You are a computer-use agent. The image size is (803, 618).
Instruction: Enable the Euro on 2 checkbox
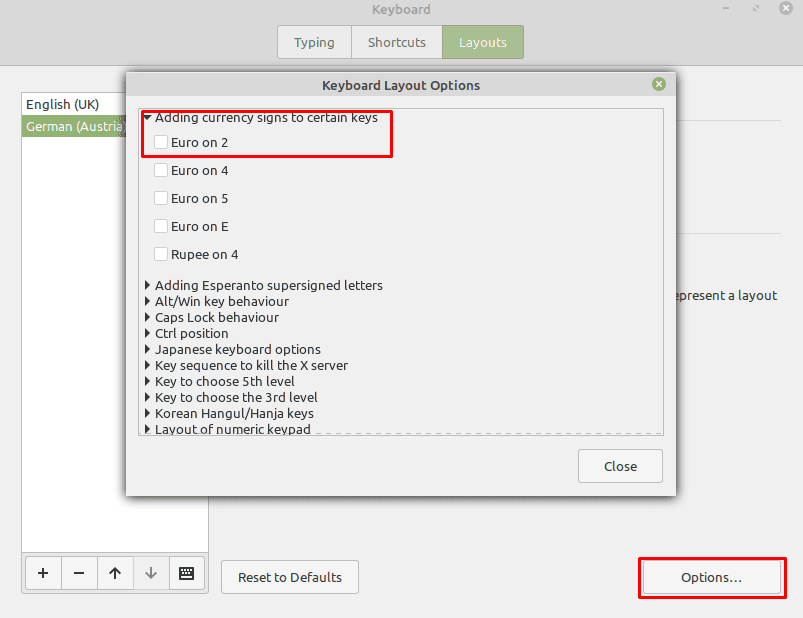point(161,142)
